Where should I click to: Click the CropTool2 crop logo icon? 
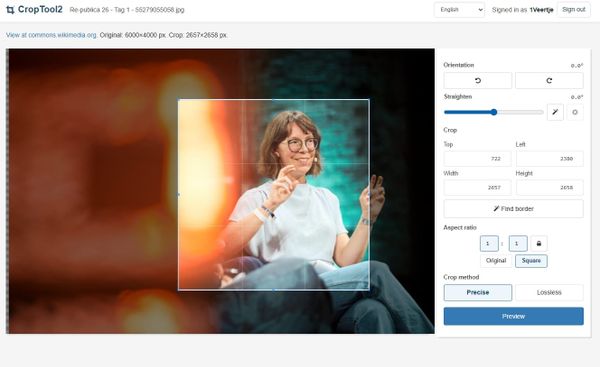pyautogui.click(x=10, y=10)
